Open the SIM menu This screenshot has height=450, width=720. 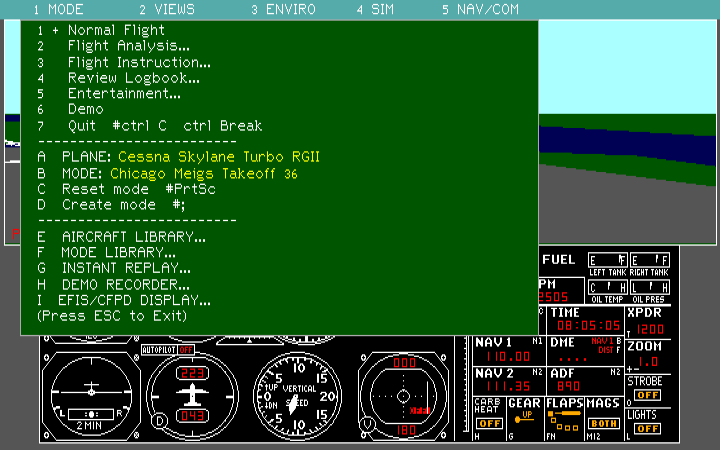point(376,9)
